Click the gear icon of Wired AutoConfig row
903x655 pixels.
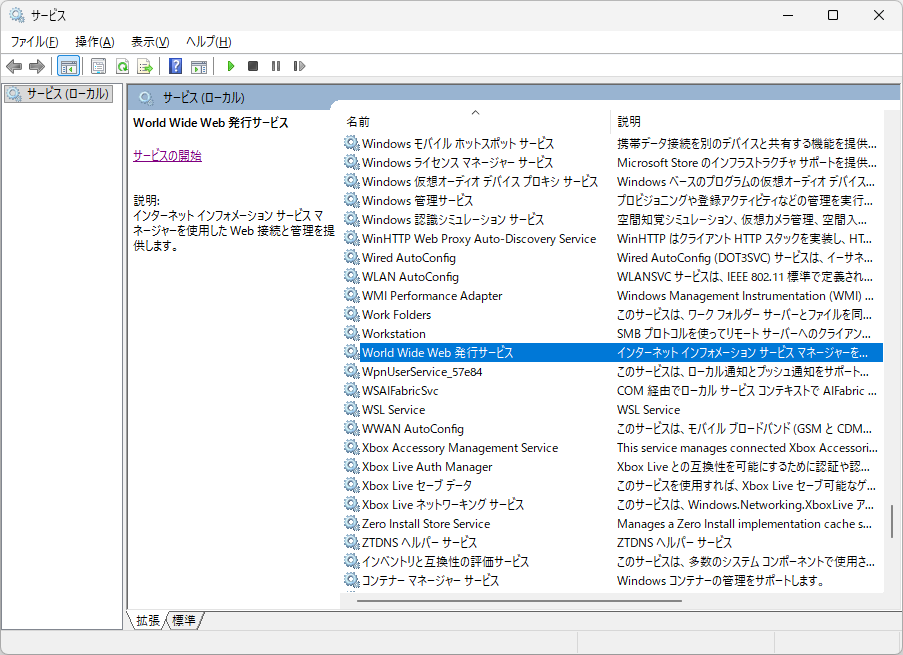point(351,257)
